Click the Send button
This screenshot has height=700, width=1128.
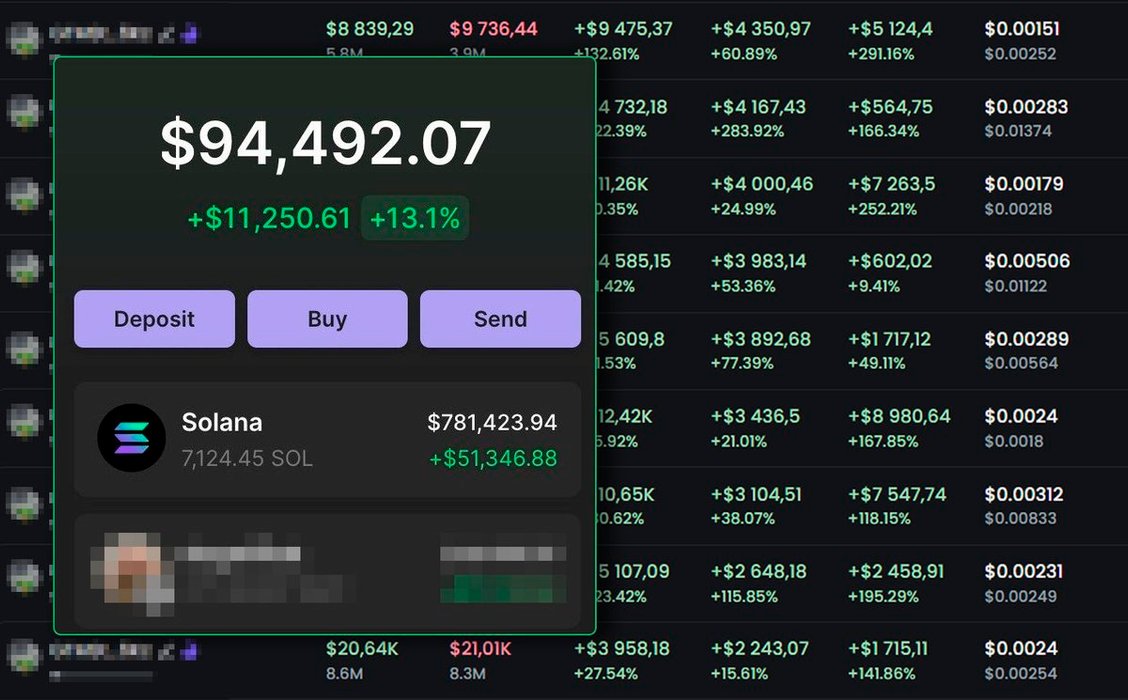pos(500,319)
